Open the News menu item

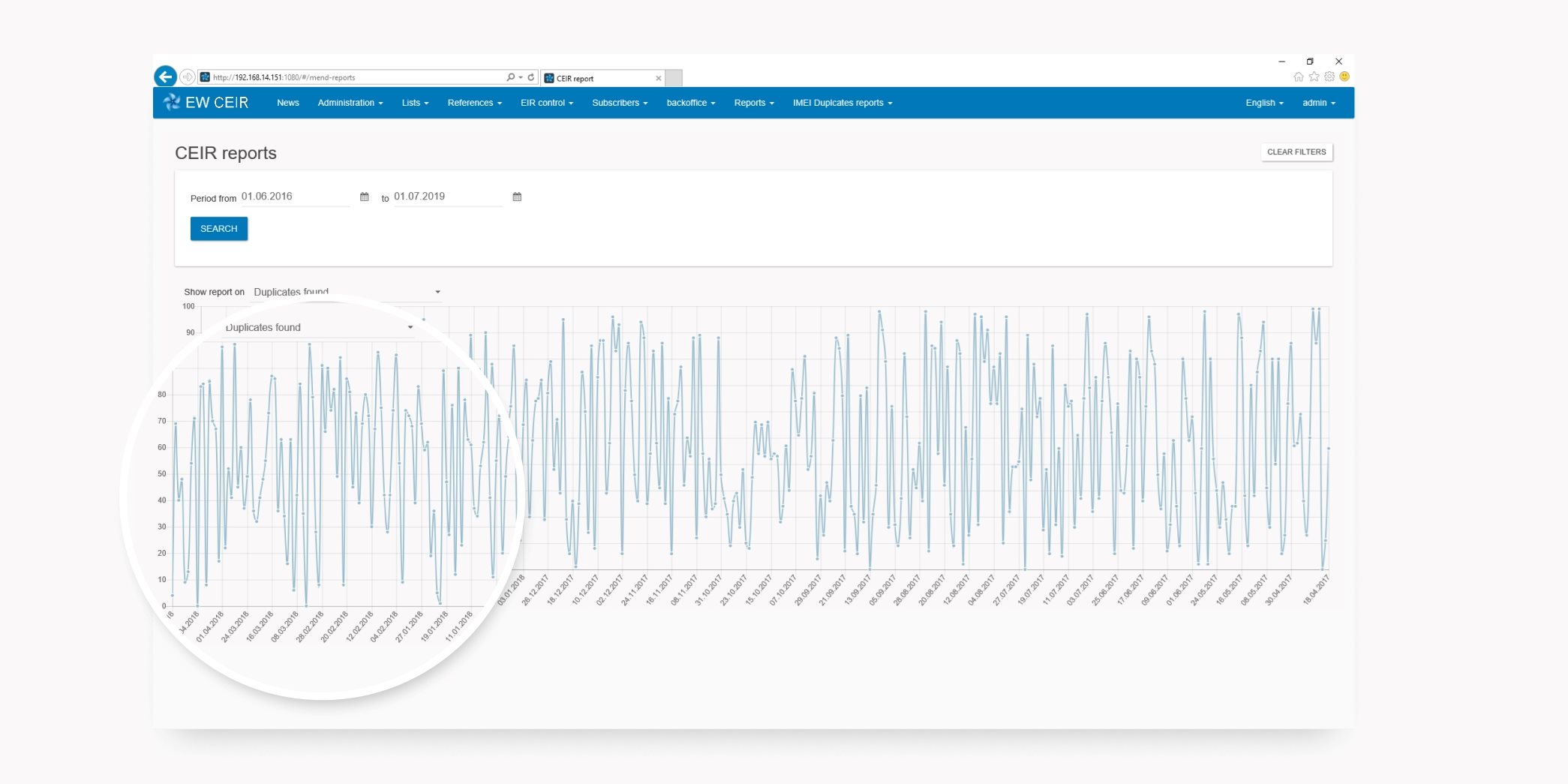287,103
